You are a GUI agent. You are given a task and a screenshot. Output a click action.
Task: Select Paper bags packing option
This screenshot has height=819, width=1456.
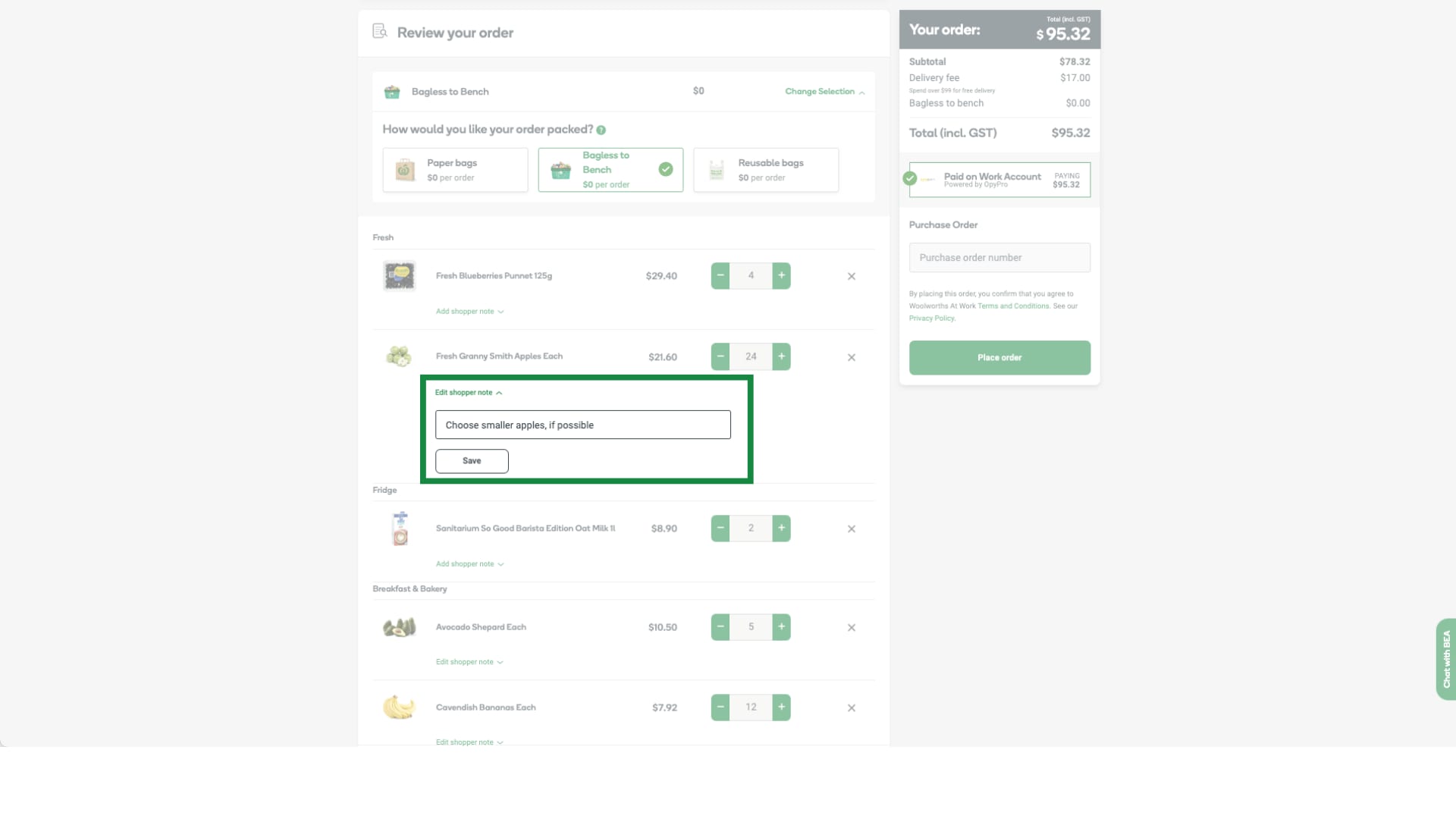click(x=455, y=170)
